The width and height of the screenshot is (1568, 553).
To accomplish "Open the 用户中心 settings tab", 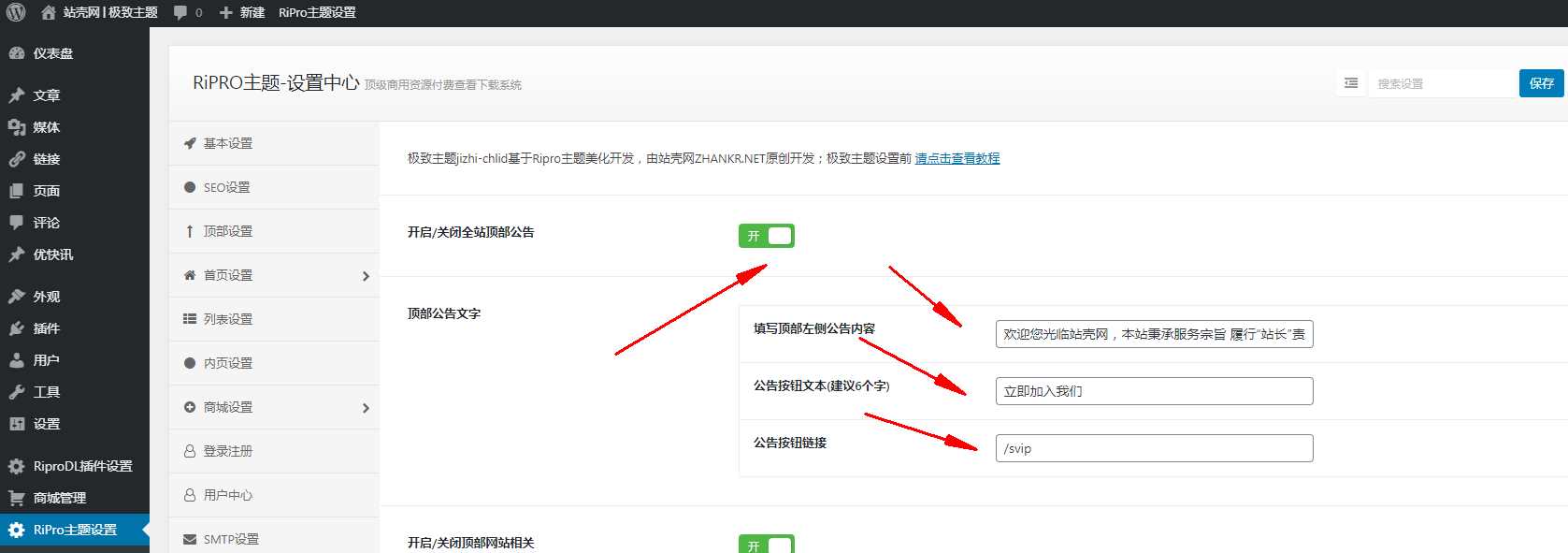I will [274, 495].
